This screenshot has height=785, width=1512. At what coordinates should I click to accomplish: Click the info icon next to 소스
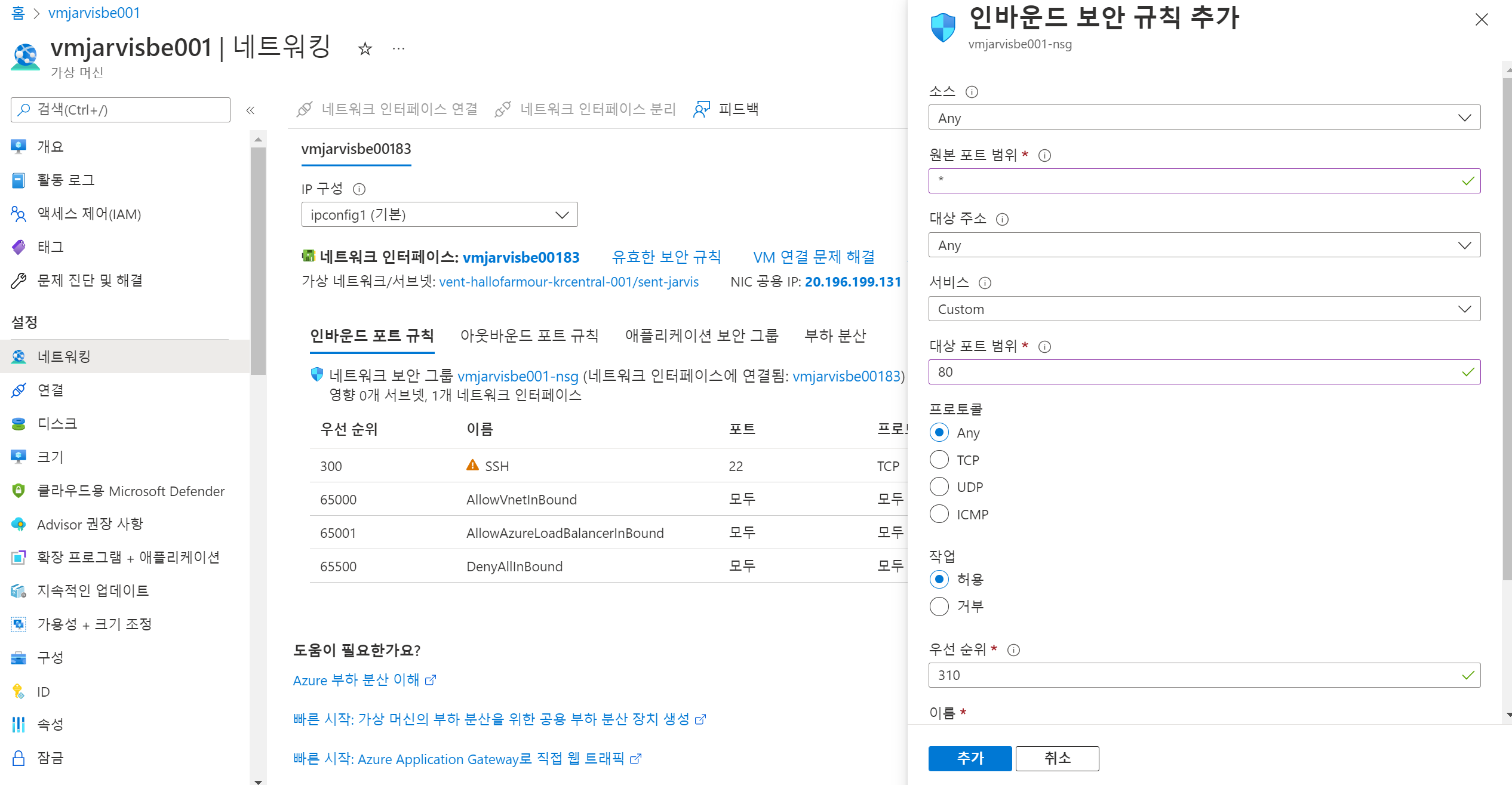(972, 92)
